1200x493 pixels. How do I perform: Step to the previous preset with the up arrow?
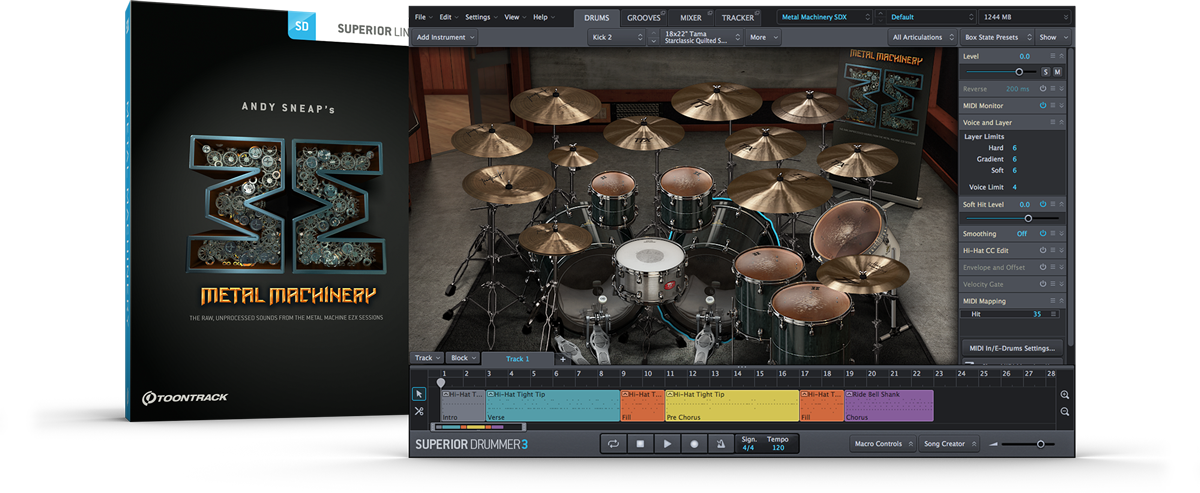(x=881, y=14)
